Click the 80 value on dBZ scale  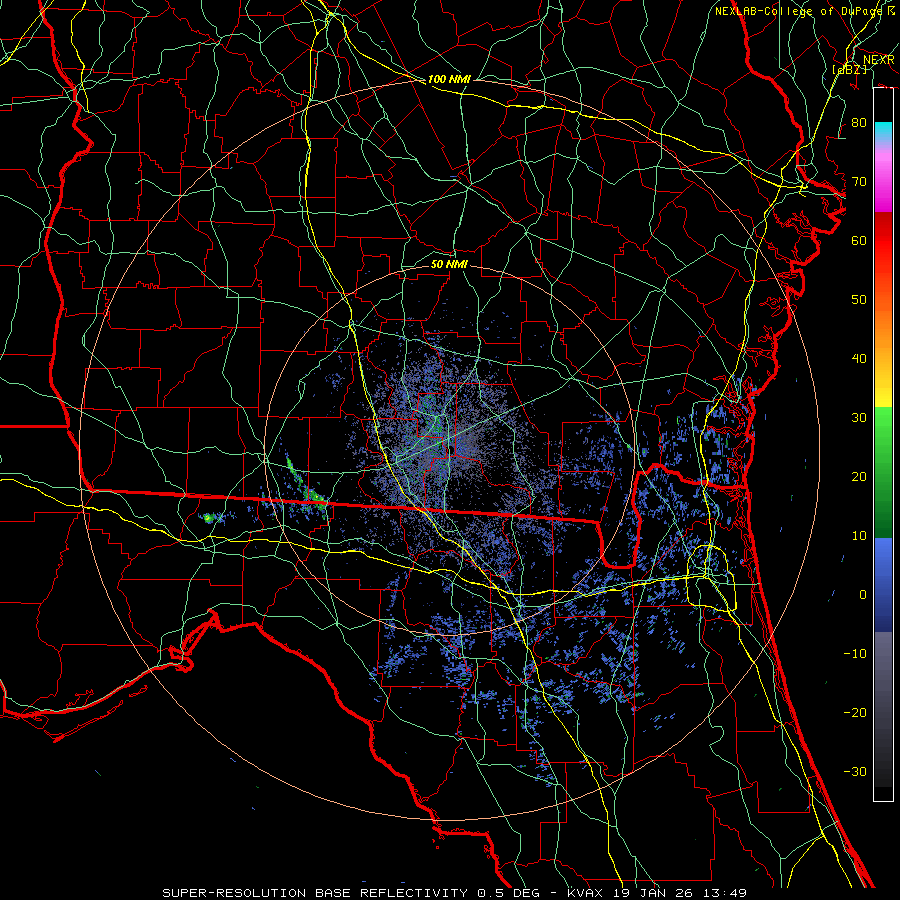[x=859, y=123]
